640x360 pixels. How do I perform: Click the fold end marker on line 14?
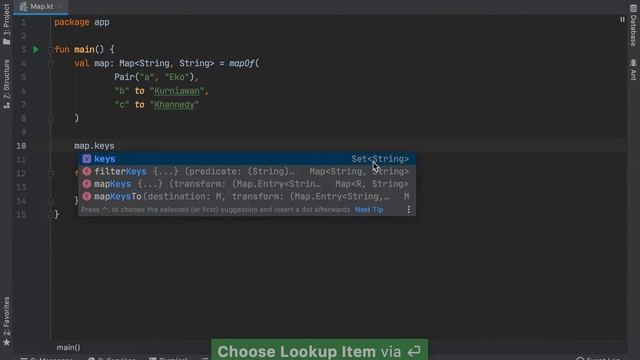pyautogui.click(x=50, y=201)
